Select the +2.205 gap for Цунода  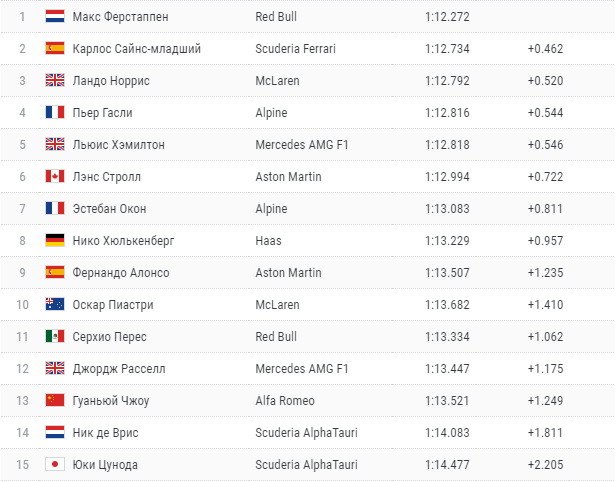(x=545, y=464)
